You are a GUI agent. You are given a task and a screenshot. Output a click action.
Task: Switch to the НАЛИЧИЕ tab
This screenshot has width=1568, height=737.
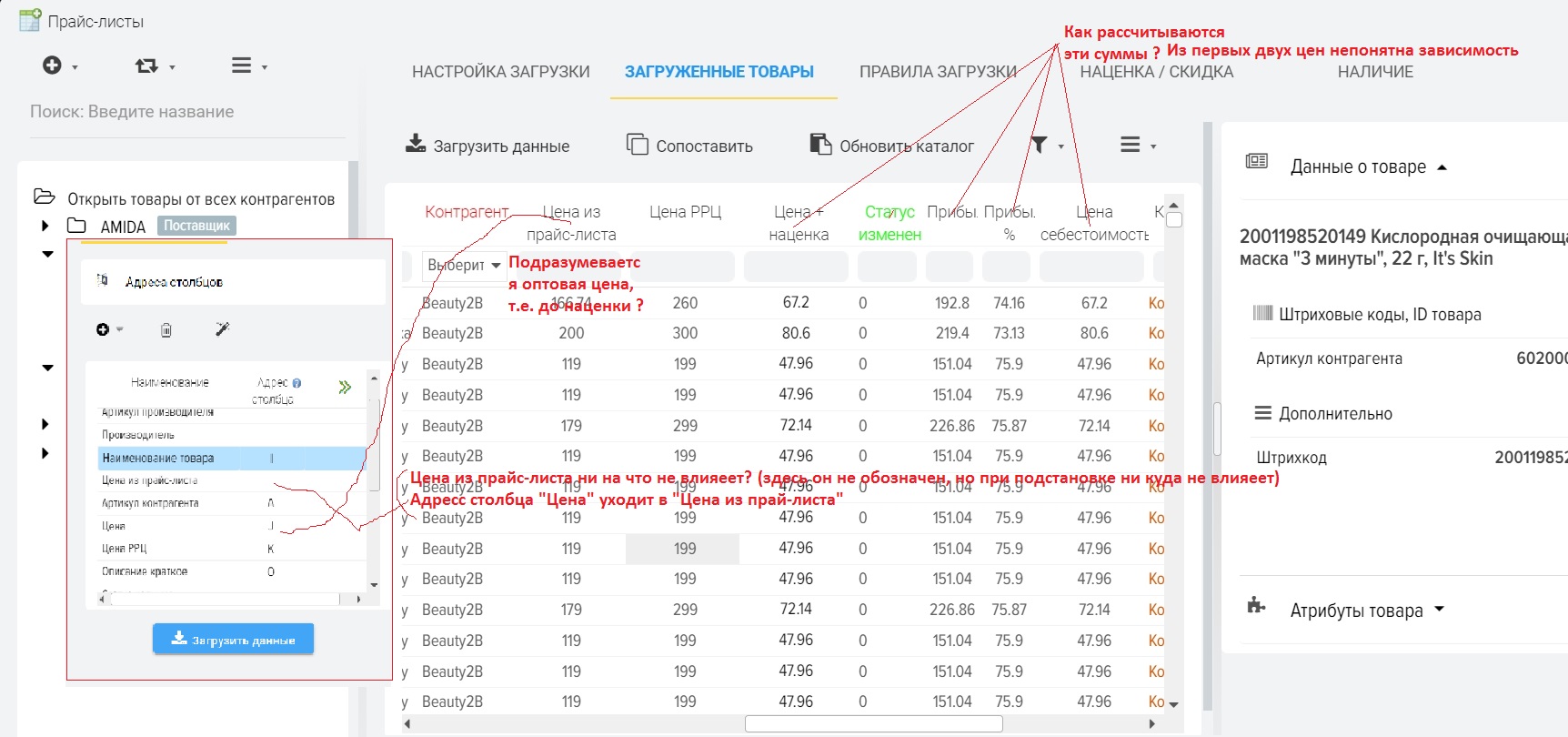pos(1375,72)
